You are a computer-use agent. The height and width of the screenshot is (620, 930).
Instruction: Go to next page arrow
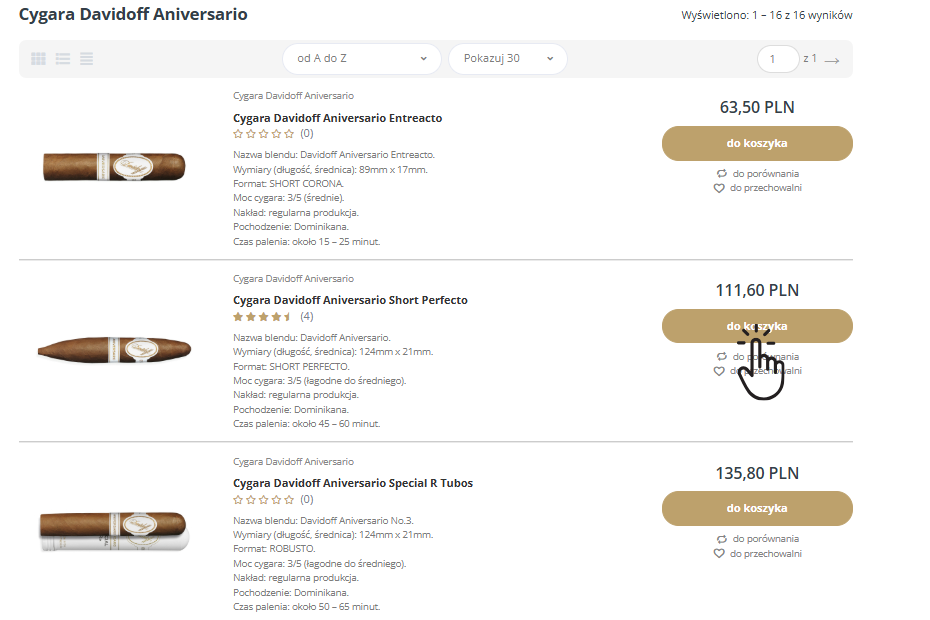click(831, 60)
